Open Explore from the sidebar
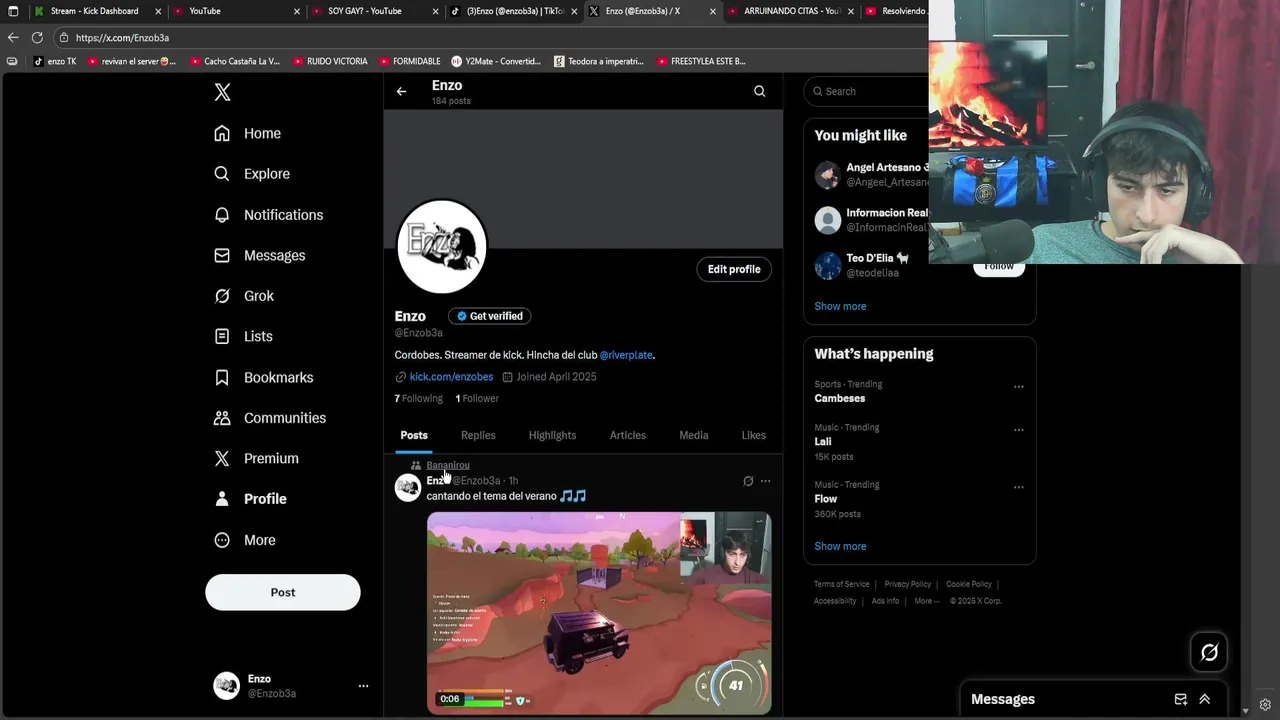Screen dimensions: 1280x720 (x=252, y=174)
